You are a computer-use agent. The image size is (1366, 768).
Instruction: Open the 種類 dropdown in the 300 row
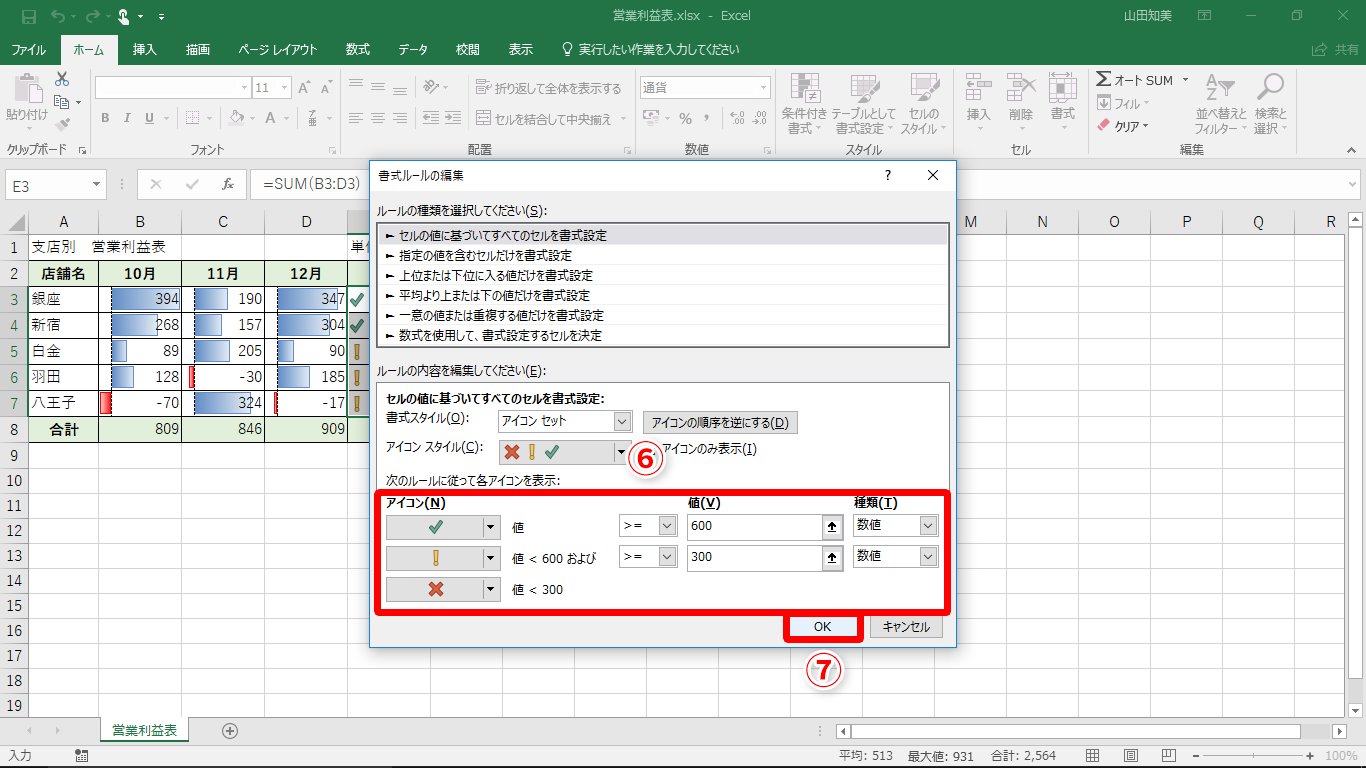[x=929, y=557]
